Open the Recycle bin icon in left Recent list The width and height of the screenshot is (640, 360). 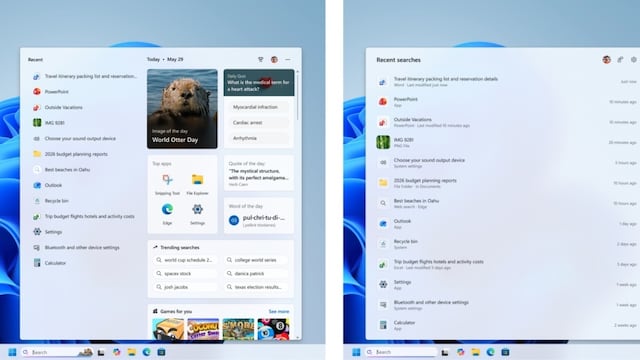tap(37, 201)
